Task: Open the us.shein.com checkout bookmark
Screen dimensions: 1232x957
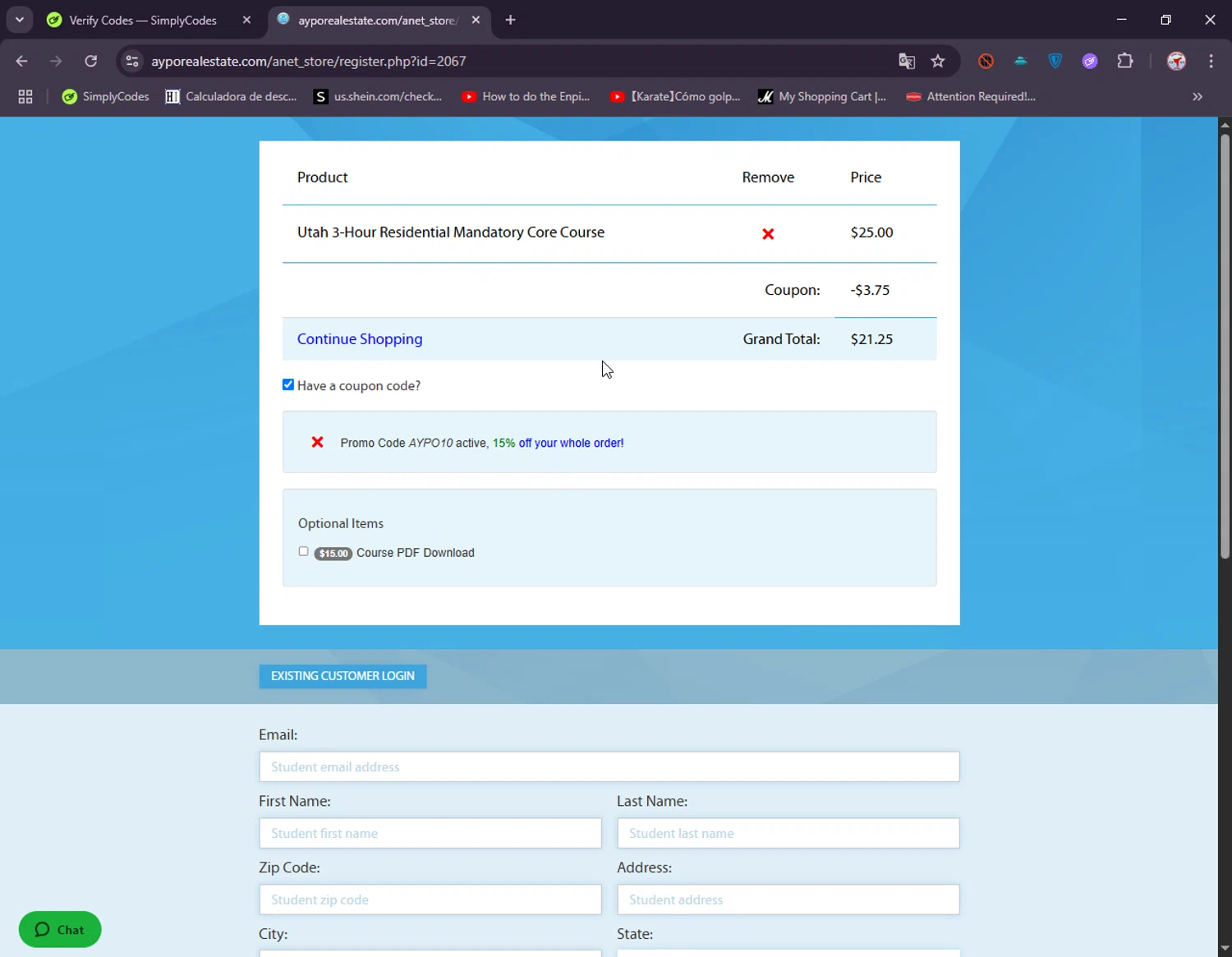Action: 379,96
